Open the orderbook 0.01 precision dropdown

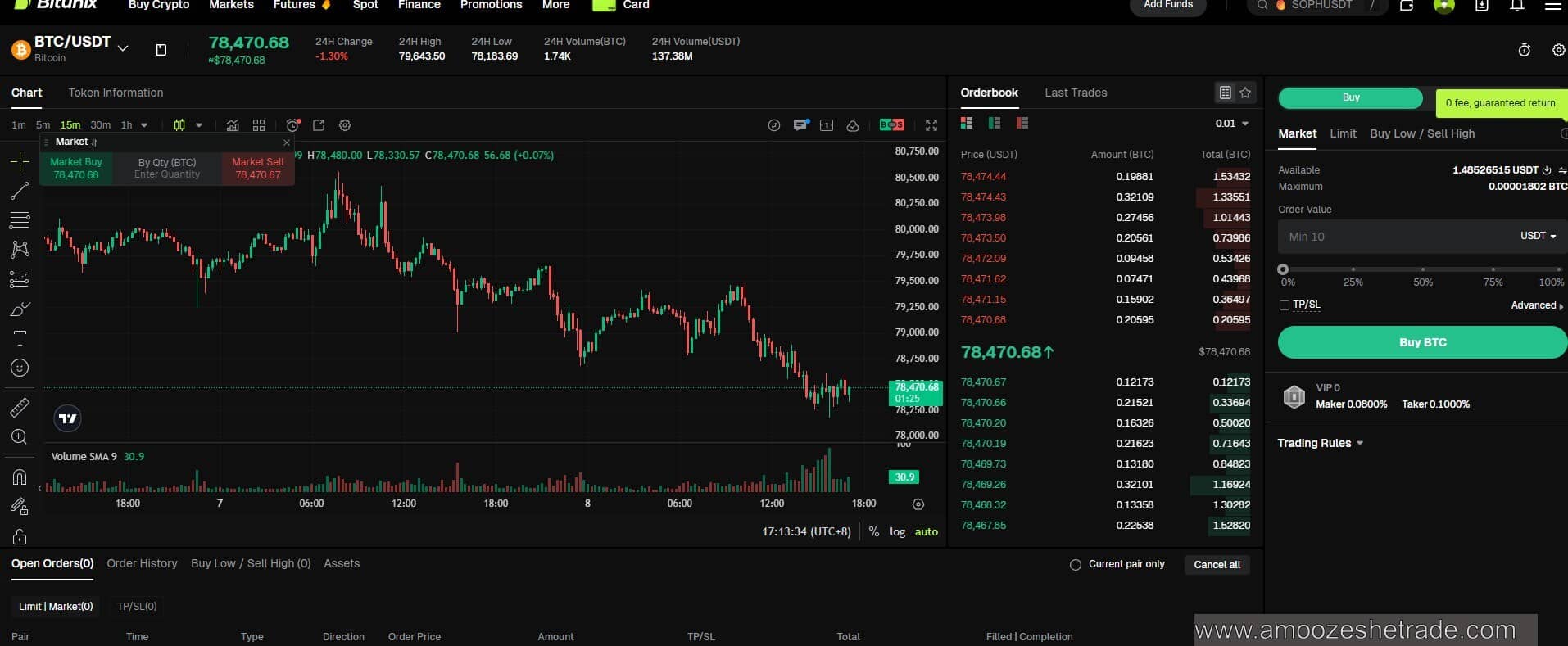pyautogui.click(x=1232, y=124)
